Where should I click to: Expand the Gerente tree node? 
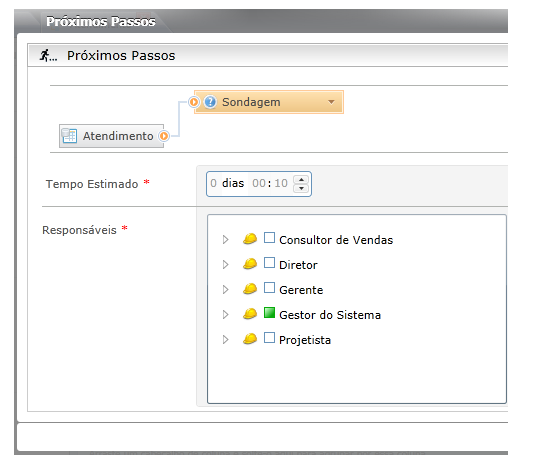pos(226,290)
